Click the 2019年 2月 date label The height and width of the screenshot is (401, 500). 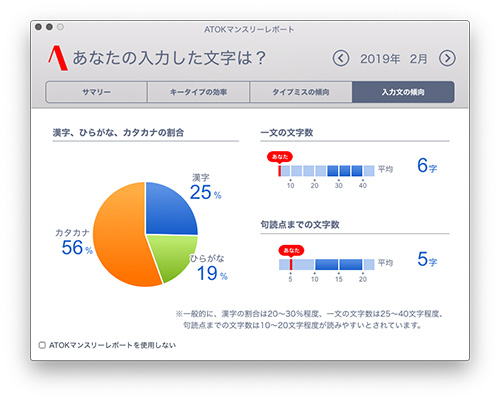[394, 59]
